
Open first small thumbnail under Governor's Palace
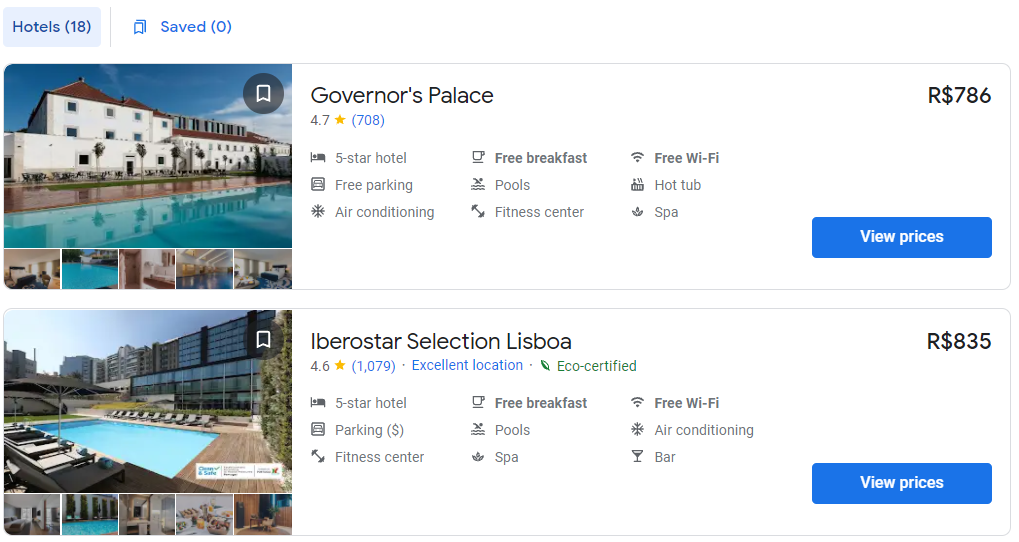click(x=32, y=269)
